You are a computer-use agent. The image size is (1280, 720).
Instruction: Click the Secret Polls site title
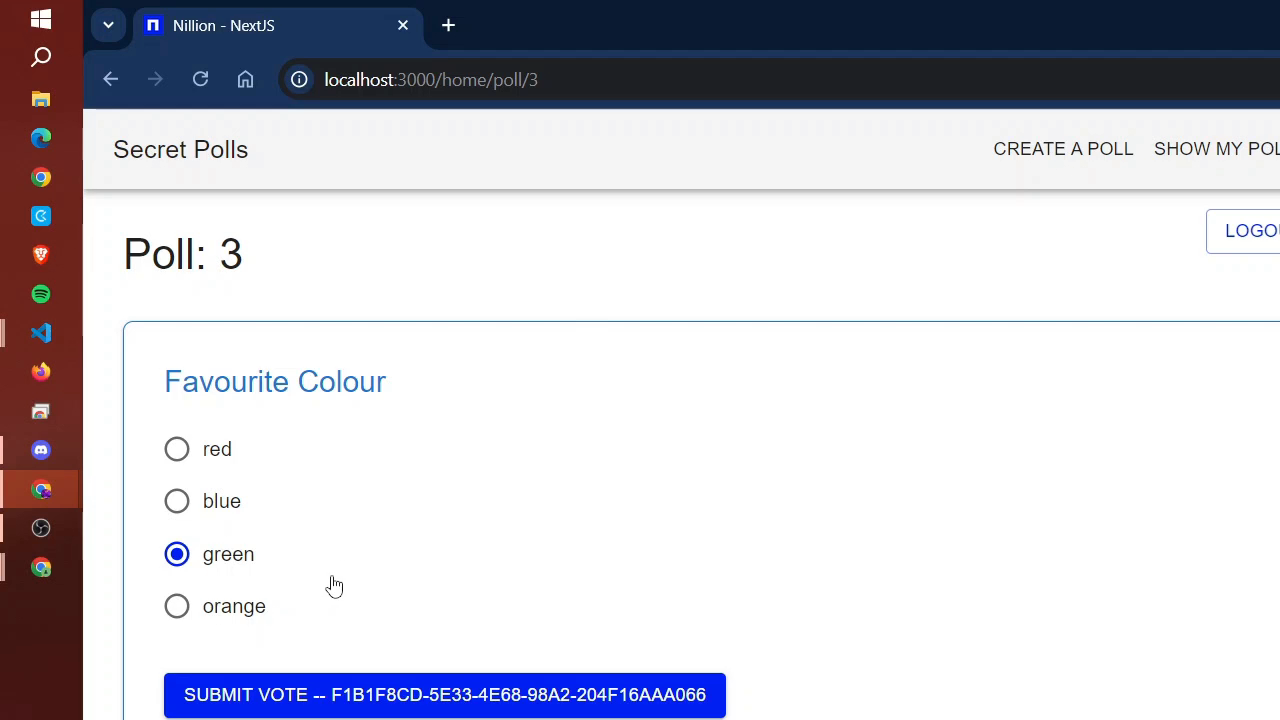coord(181,149)
